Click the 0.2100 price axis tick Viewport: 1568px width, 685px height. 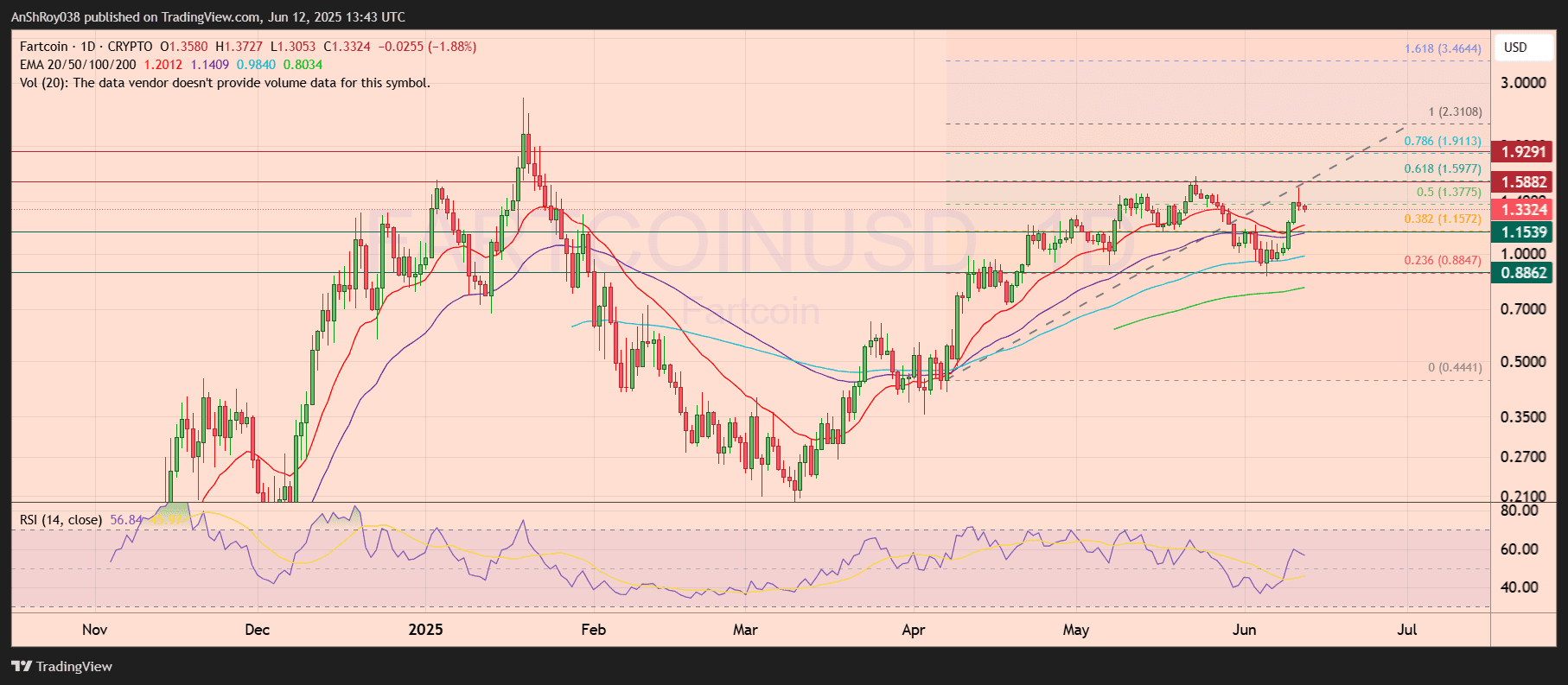[x=1523, y=496]
